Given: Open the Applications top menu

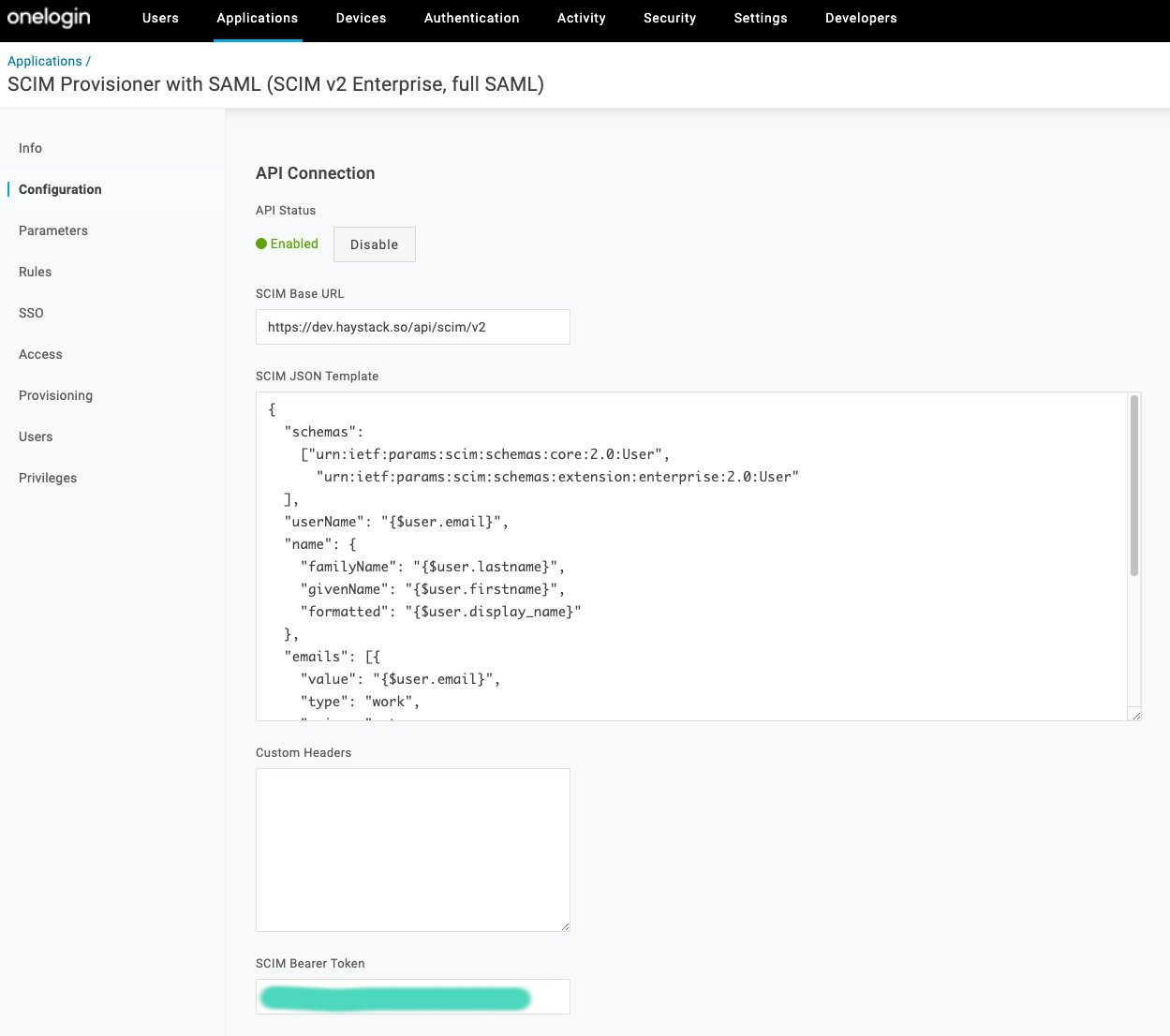Looking at the screenshot, I should [x=257, y=18].
